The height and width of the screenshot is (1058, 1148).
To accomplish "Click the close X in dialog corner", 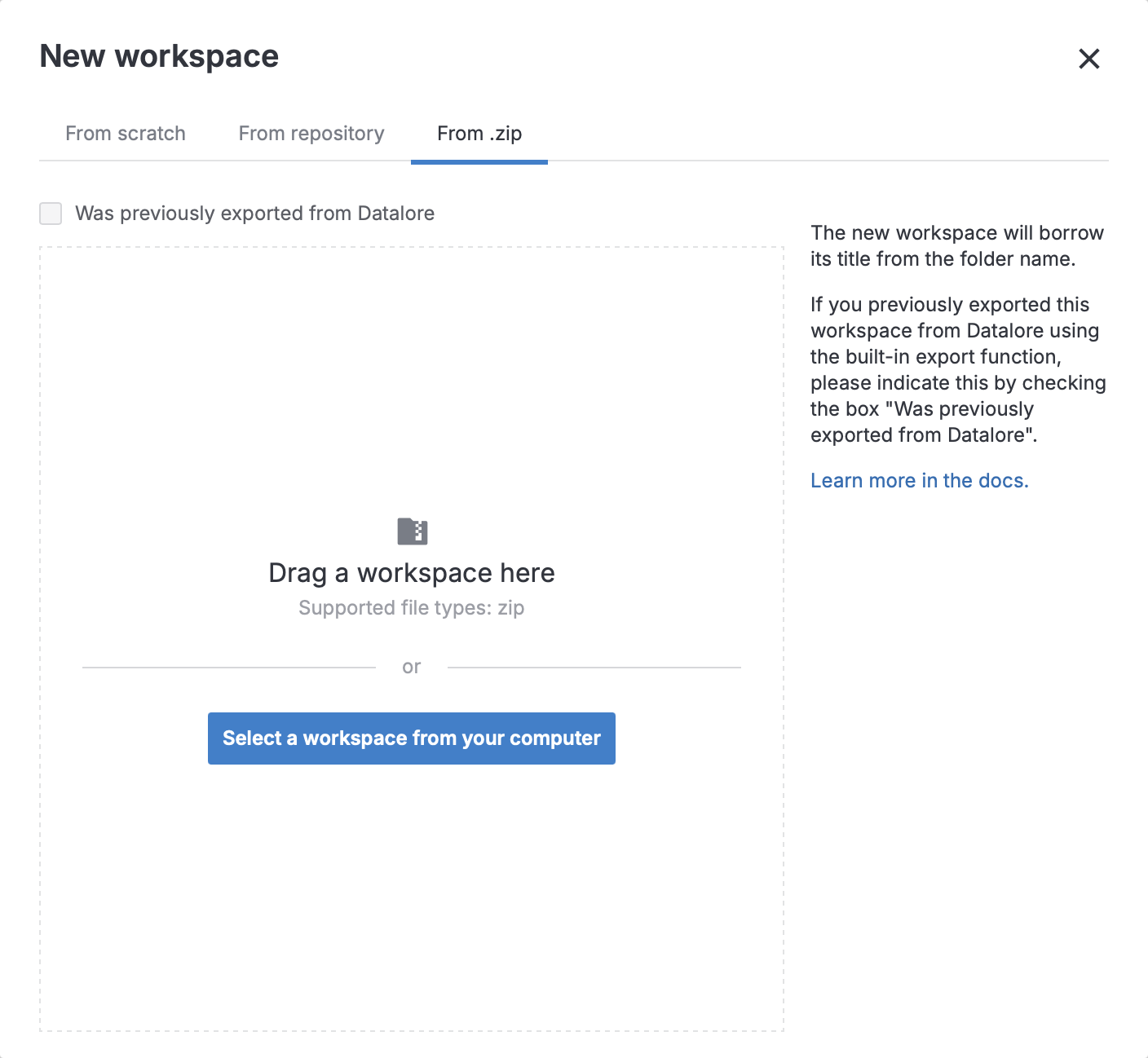I will point(1089,59).
